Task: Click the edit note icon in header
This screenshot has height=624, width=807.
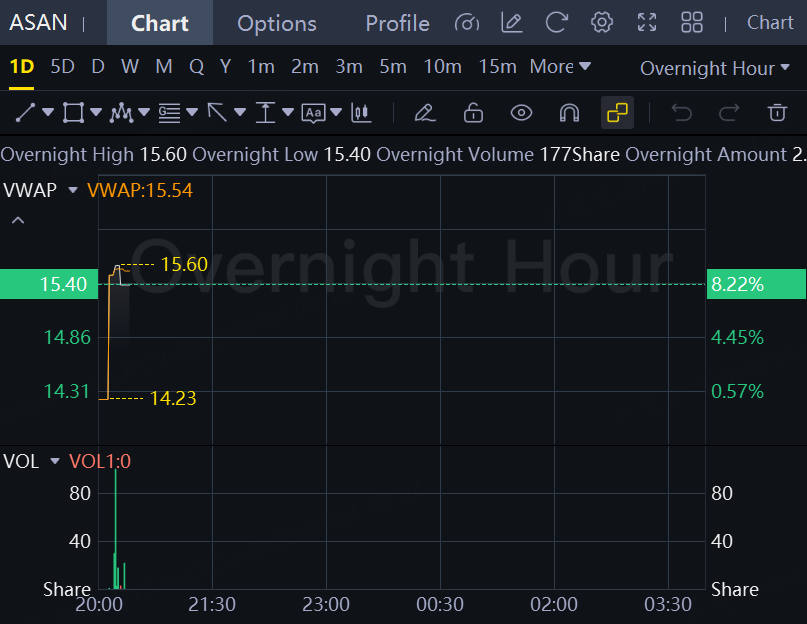Action: point(512,23)
